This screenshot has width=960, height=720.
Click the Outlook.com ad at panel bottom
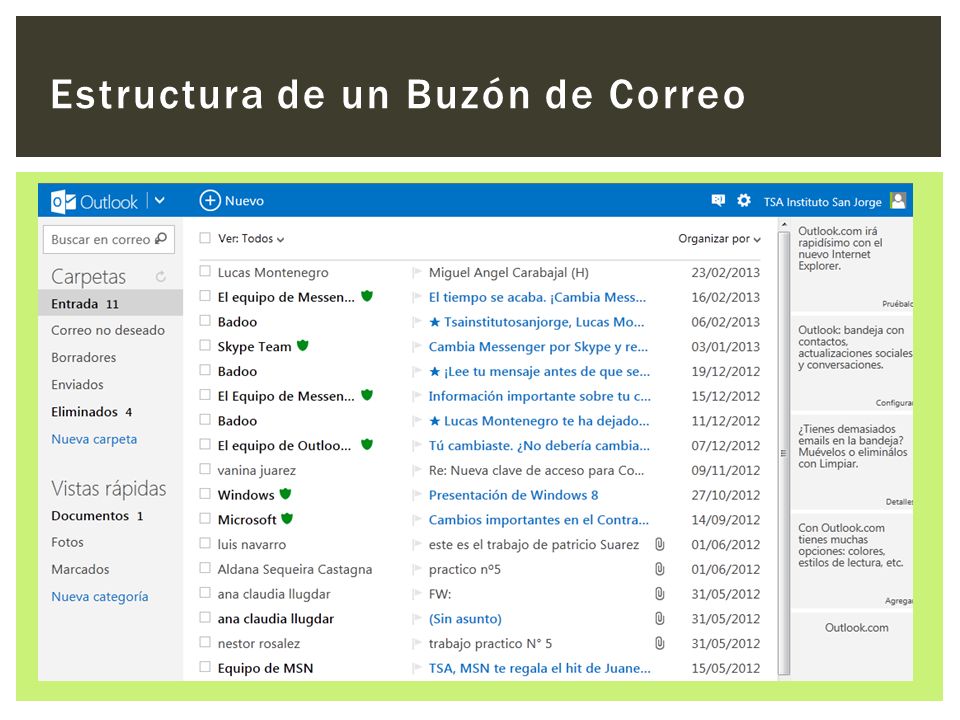(x=856, y=628)
